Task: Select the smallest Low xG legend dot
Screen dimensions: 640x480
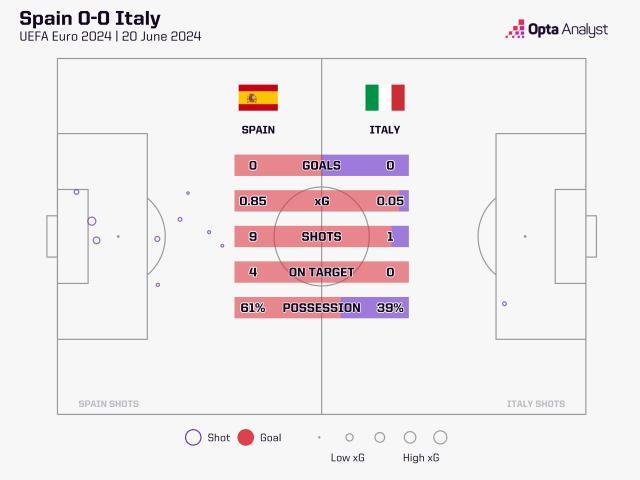Action: pyautogui.click(x=319, y=437)
